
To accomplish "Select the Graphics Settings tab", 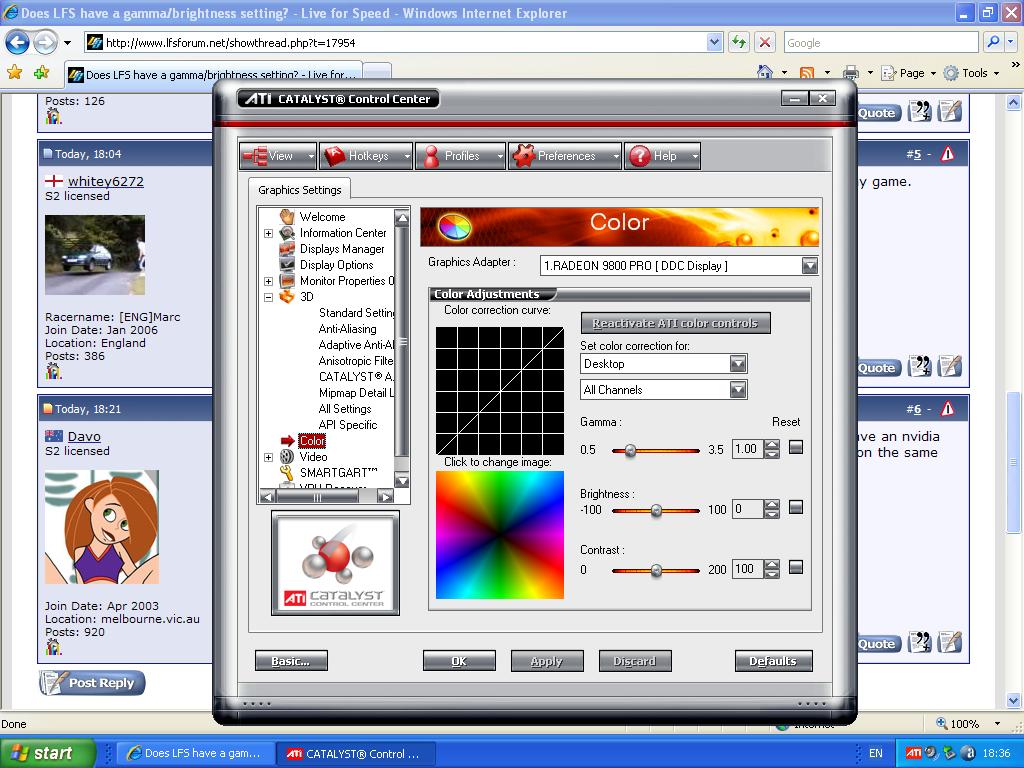I will [300, 190].
